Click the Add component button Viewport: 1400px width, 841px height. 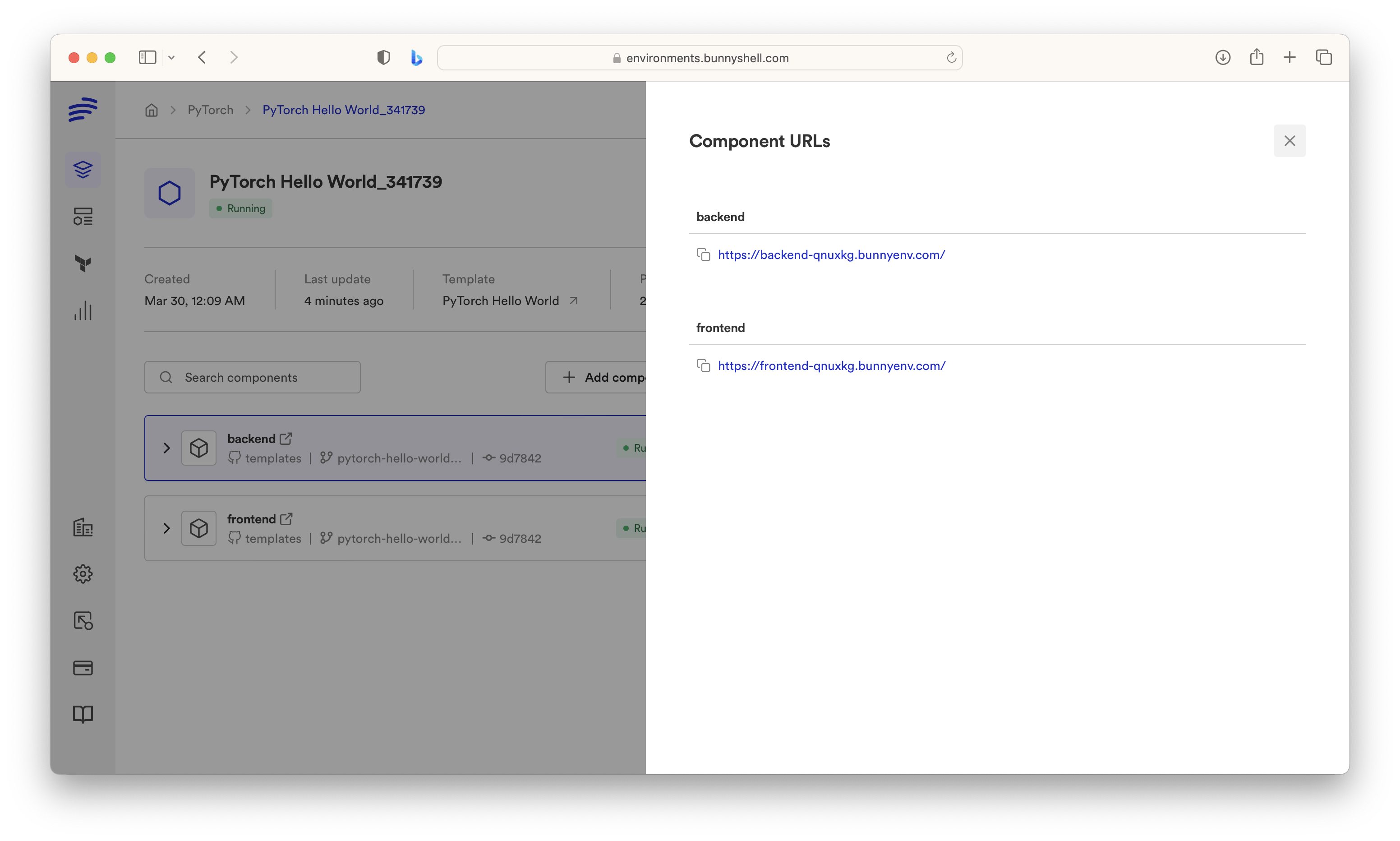click(x=600, y=378)
